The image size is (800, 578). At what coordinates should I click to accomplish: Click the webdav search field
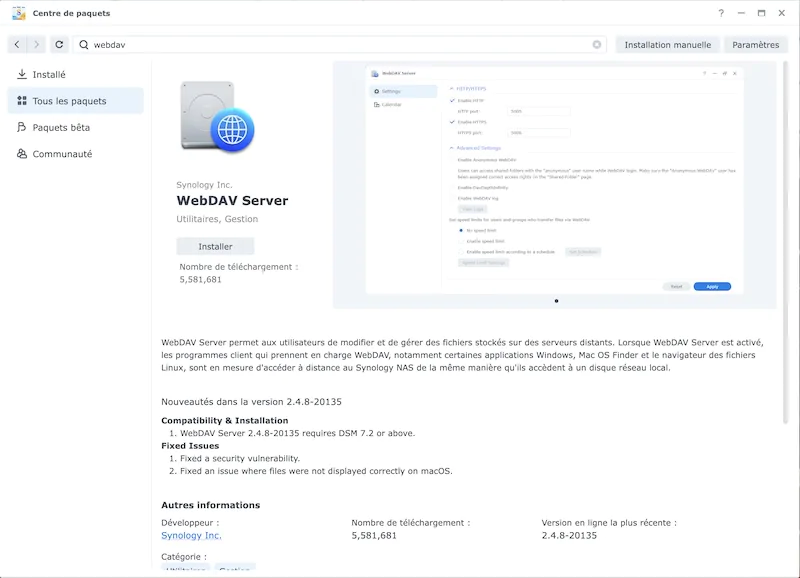point(340,44)
